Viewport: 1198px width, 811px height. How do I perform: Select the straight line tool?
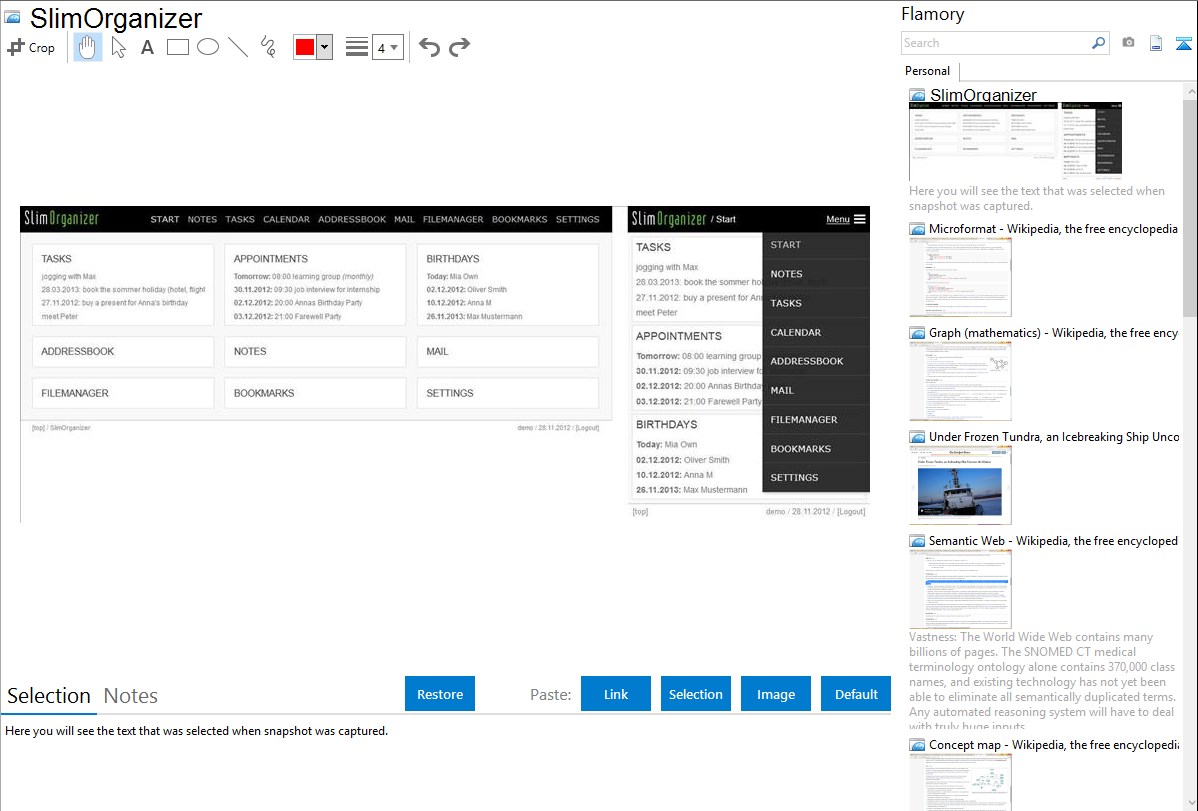pyautogui.click(x=238, y=47)
